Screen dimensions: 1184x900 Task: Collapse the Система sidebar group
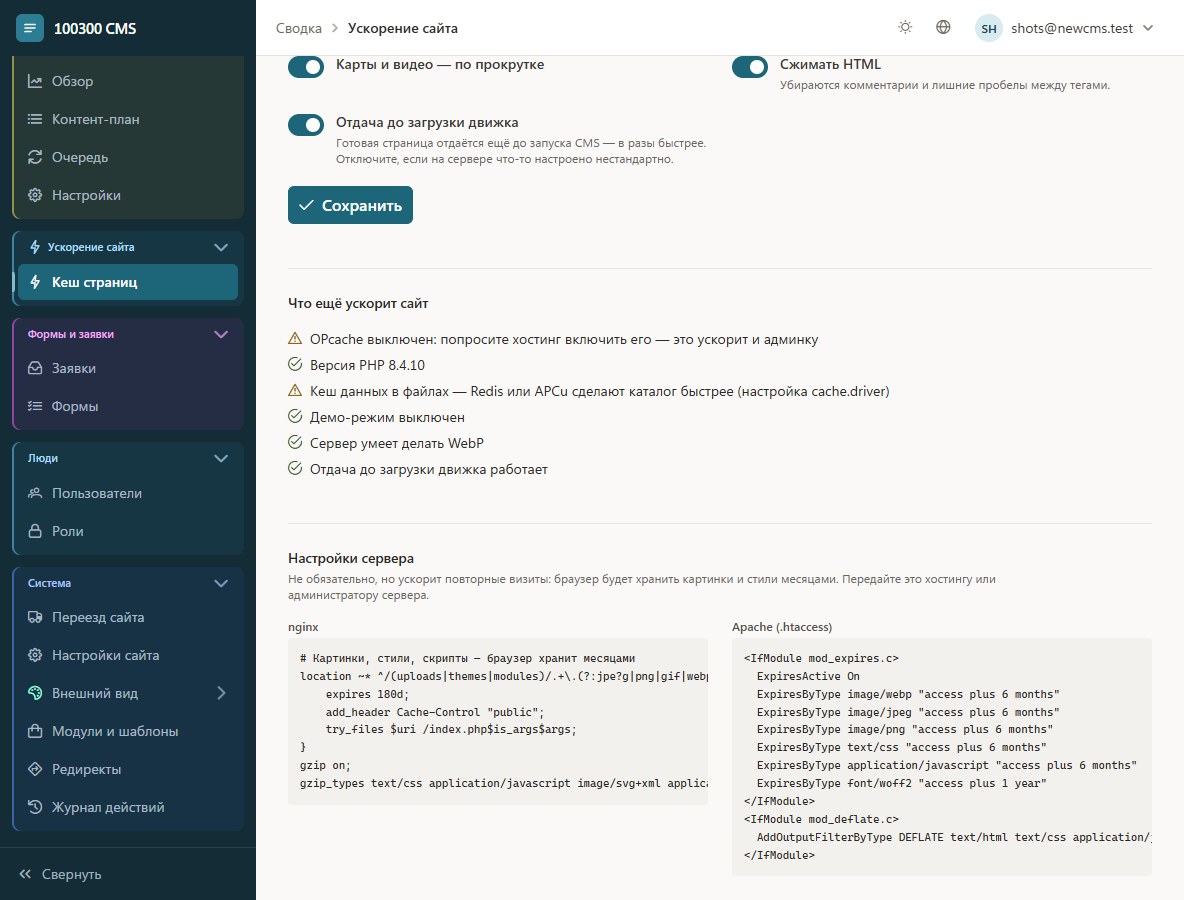click(x=220, y=583)
